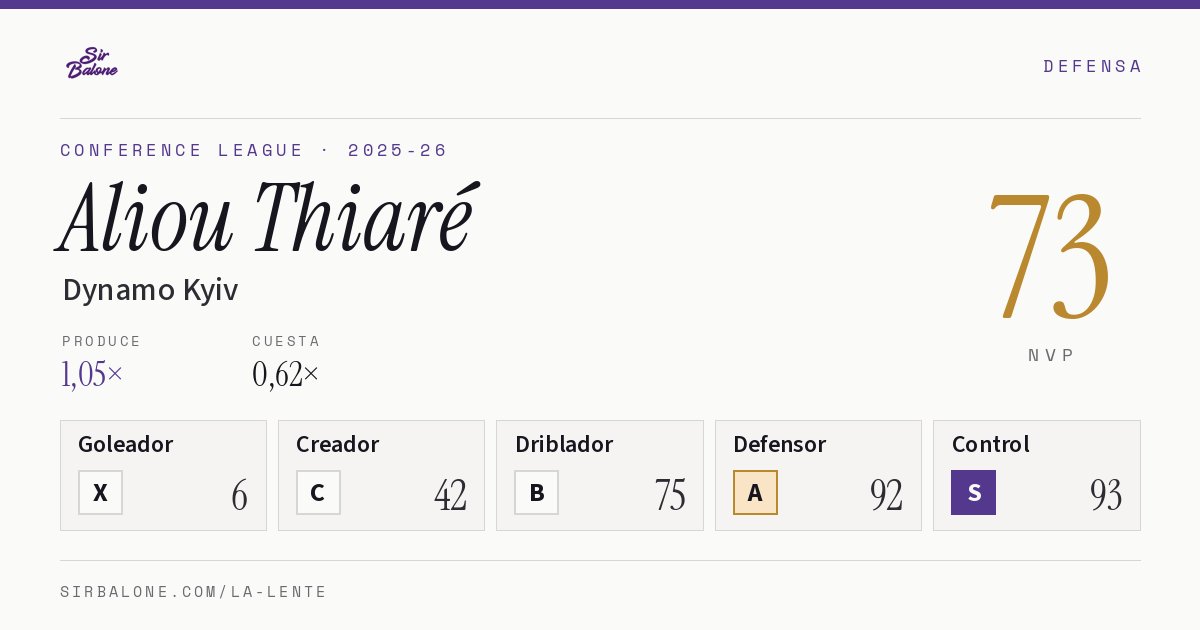Click the Driblador score 75
1200x630 pixels.
click(x=670, y=494)
